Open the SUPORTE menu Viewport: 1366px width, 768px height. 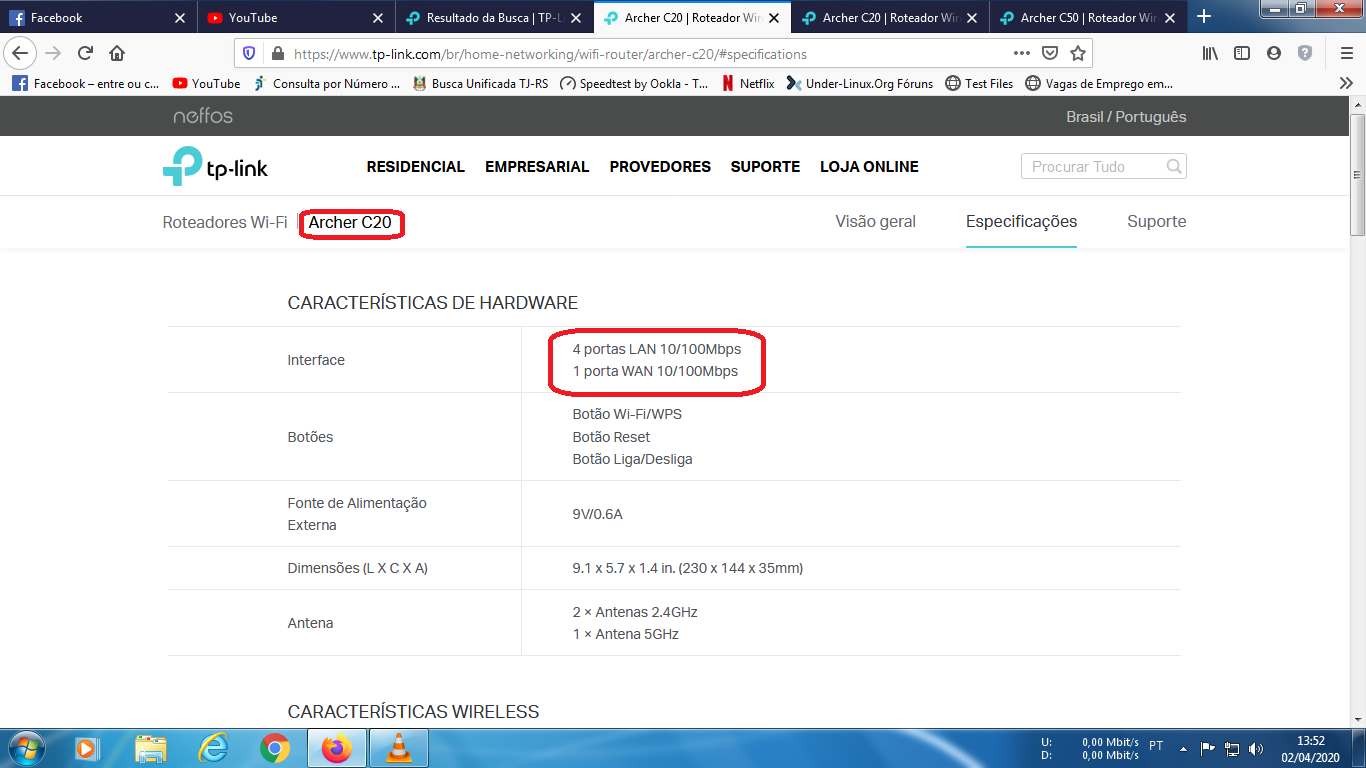765,167
